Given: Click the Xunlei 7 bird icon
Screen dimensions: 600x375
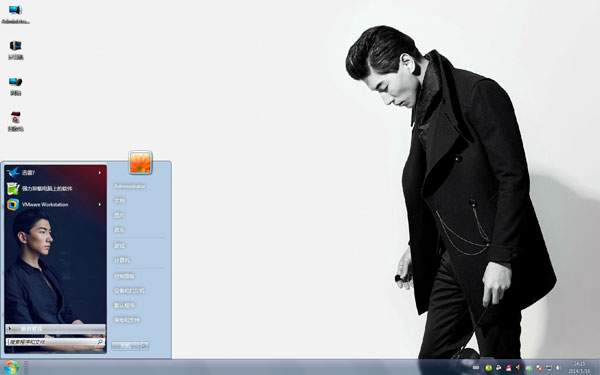Looking at the screenshot, I should (x=13, y=172).
